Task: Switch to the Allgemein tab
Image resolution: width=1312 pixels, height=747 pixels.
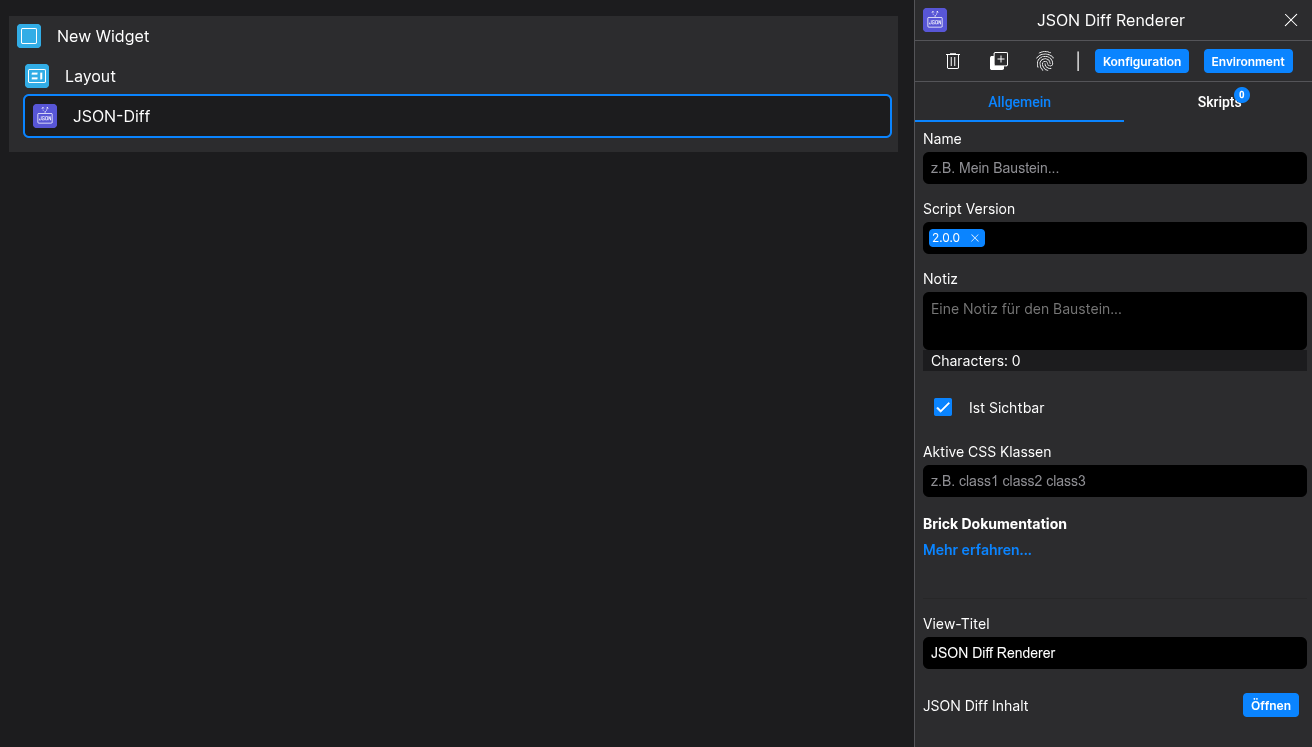Action: tap(1019, 102)
